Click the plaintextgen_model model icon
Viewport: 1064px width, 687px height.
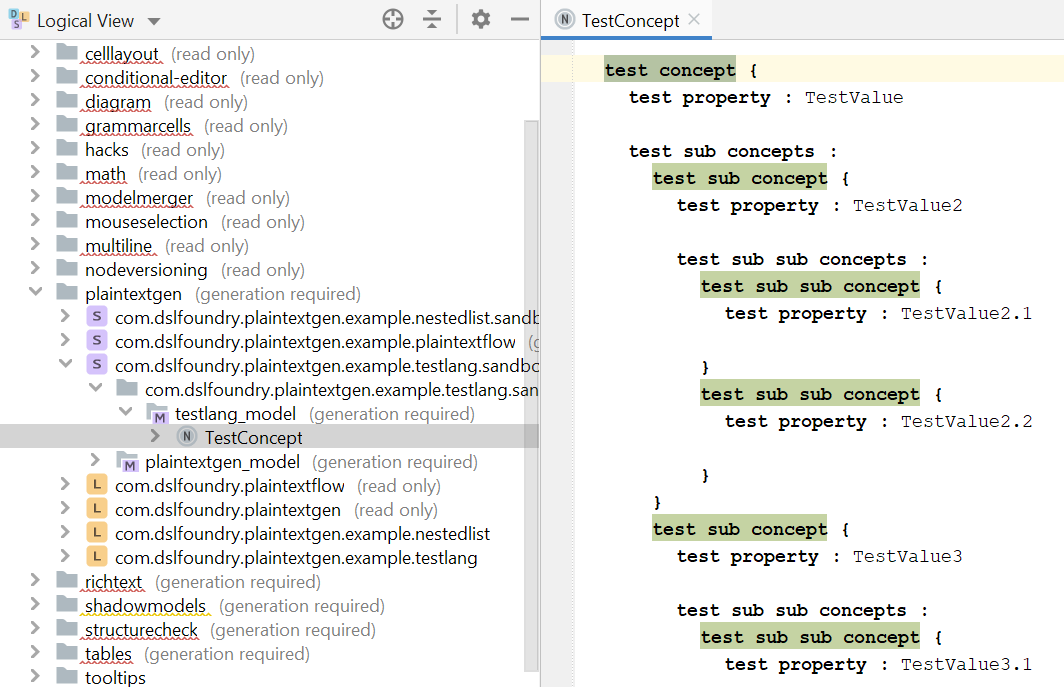pos(127,461)
